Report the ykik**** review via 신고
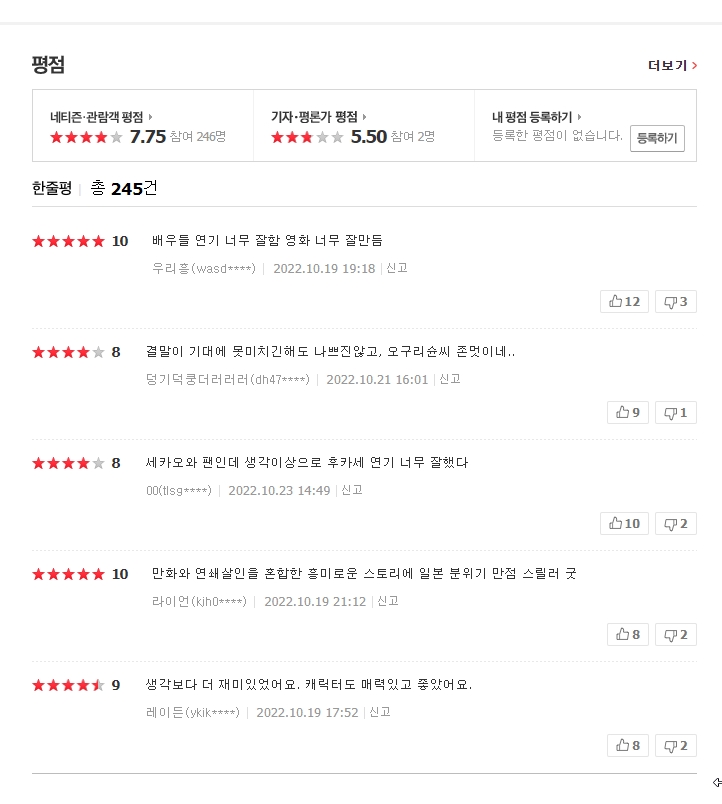Screen dimensions: 722x804 click(380, 712)
